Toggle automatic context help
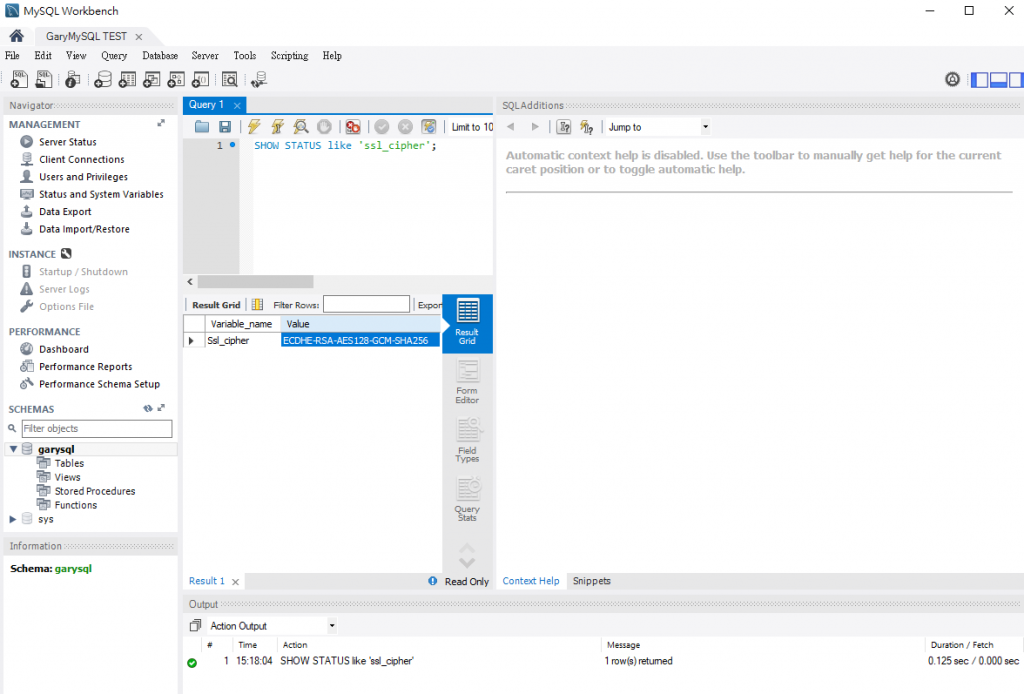The height and width of the screenshot is (694, 1024). (586, 127)
